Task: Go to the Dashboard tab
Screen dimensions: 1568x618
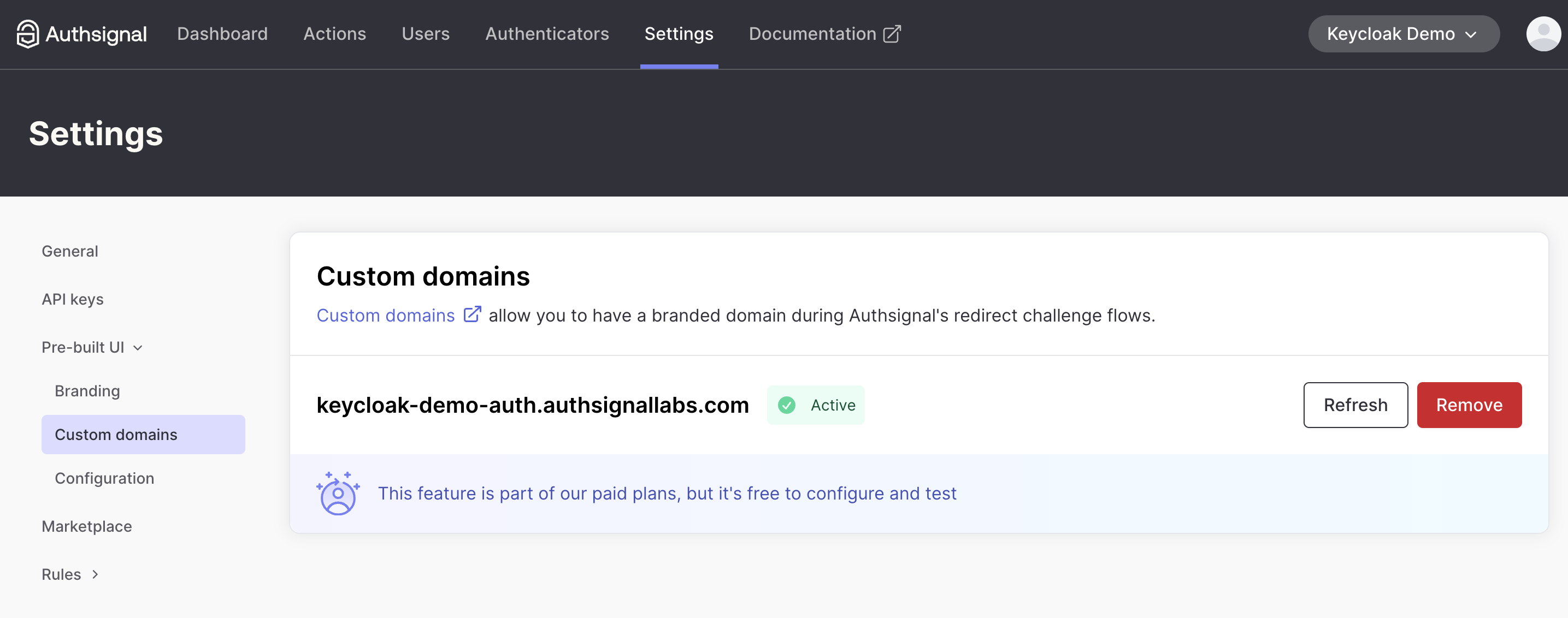Action: [x=222, y=34]
